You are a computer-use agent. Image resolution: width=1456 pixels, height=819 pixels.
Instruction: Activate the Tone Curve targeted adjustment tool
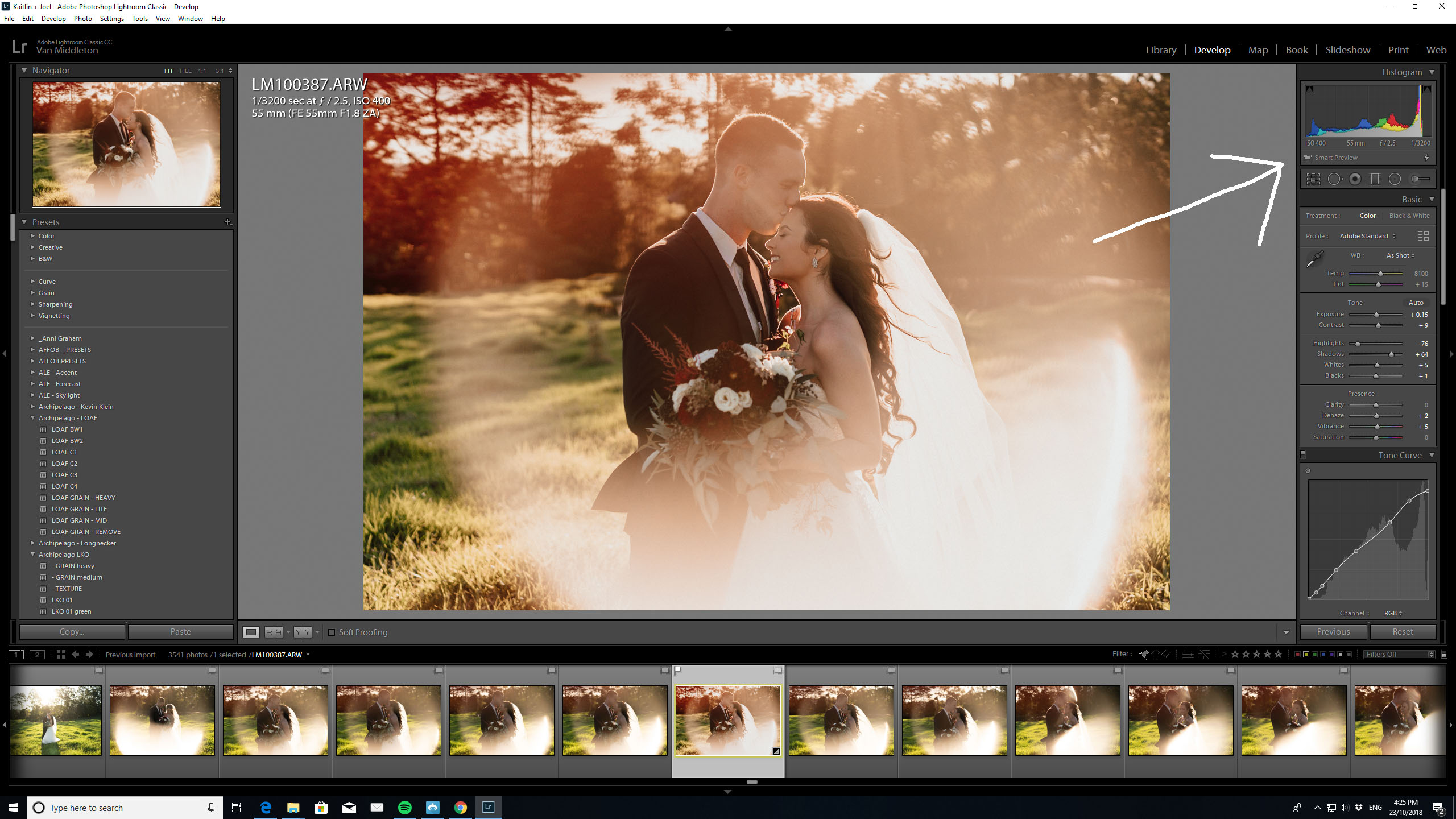(x=1308, y=470)
